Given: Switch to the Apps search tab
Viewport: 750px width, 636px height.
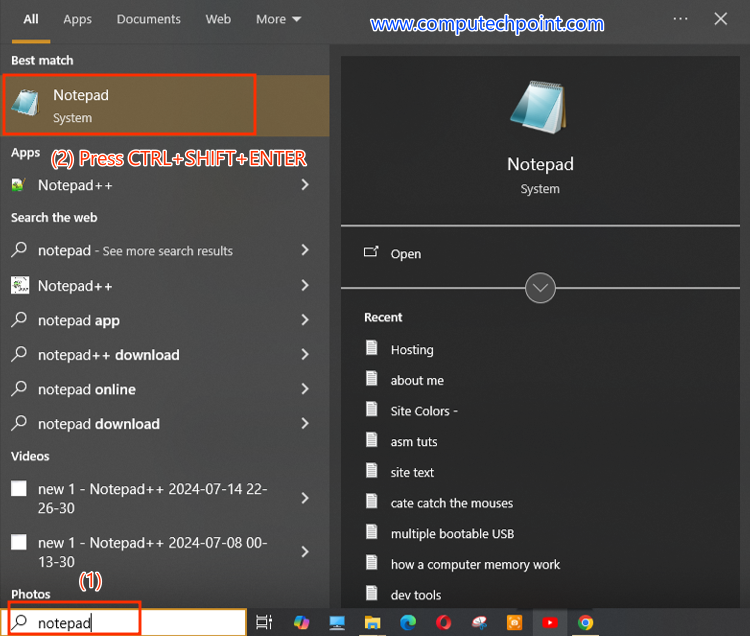Looking at the screenshot, I should click(77, 19).
